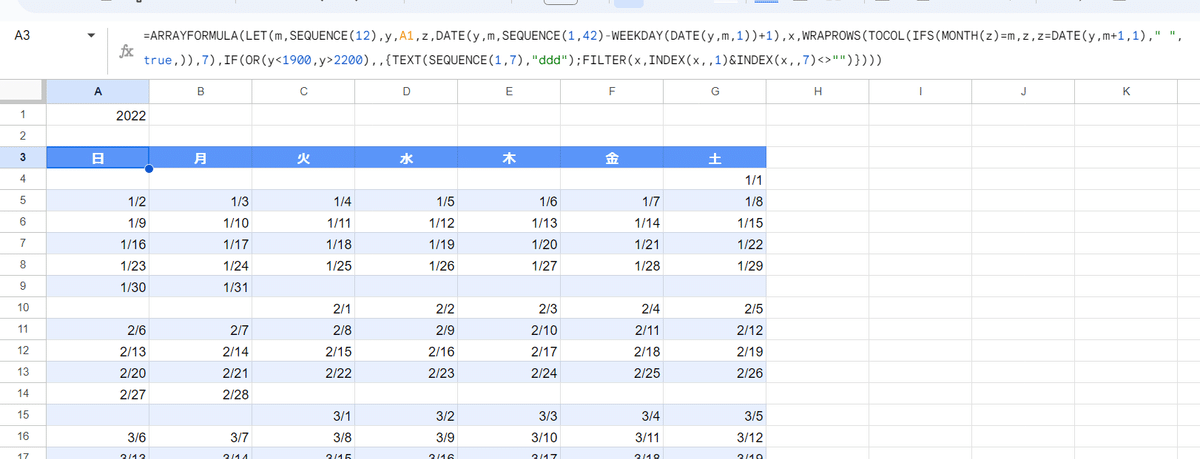Click the 水 header cell
Screen dimensions: 1200x459
point(406,158)
